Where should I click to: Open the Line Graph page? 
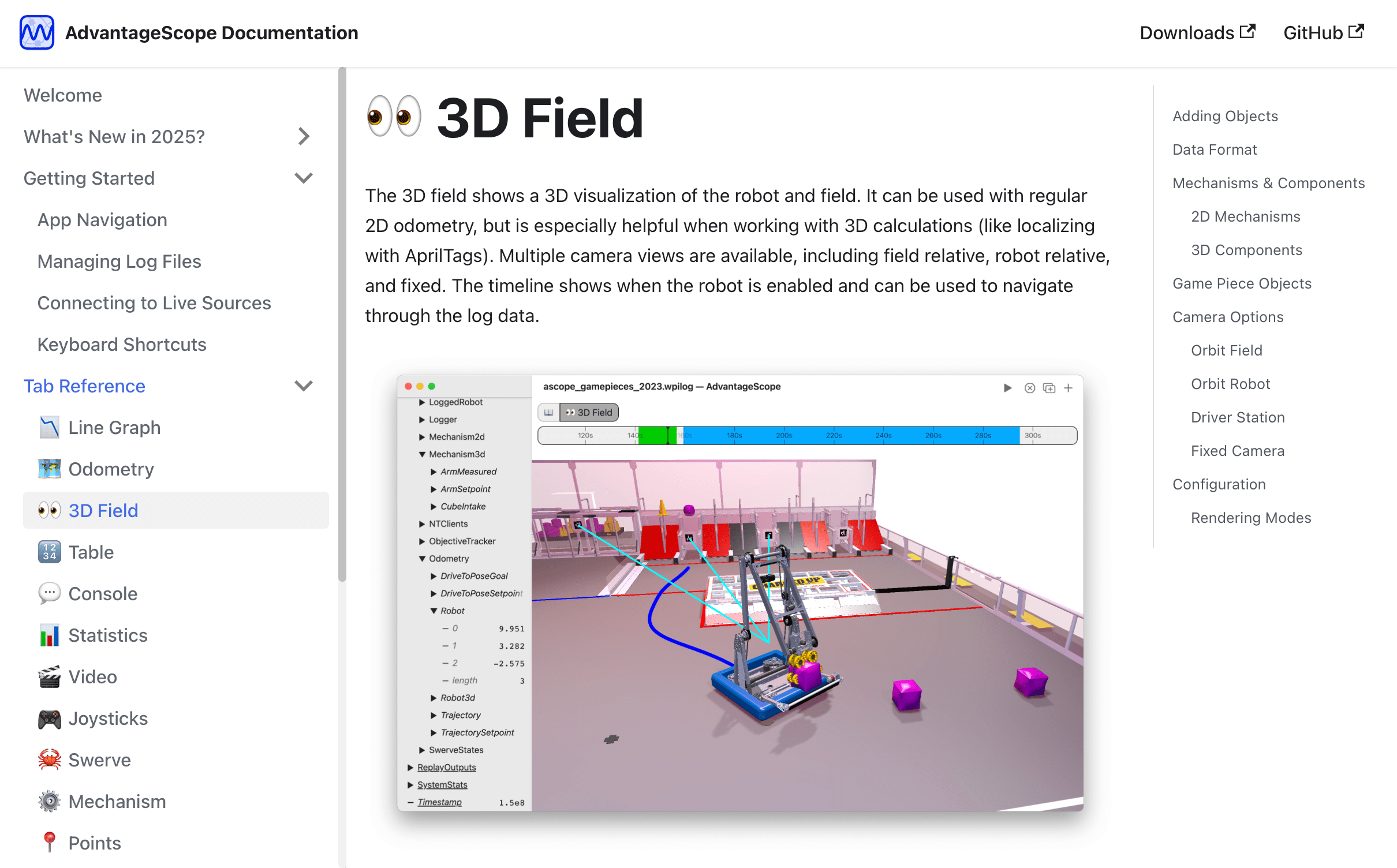coord(114,428)
